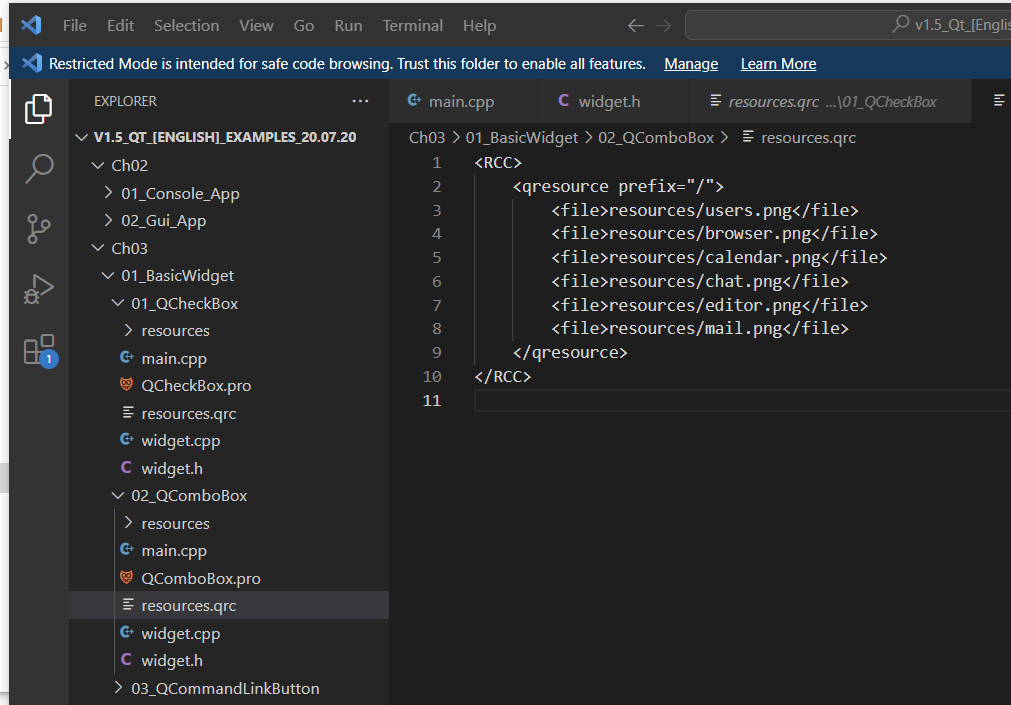
Task: Click the search magnifier in command center
Action: [x=900, y=25]
